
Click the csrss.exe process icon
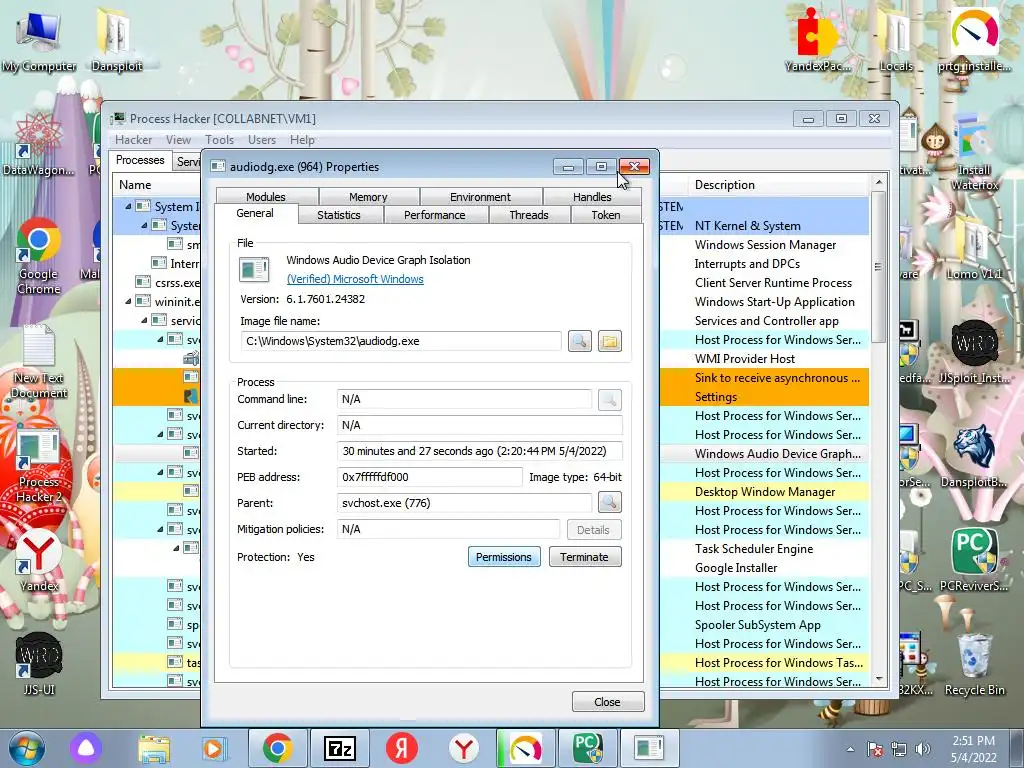click(142, 282)
